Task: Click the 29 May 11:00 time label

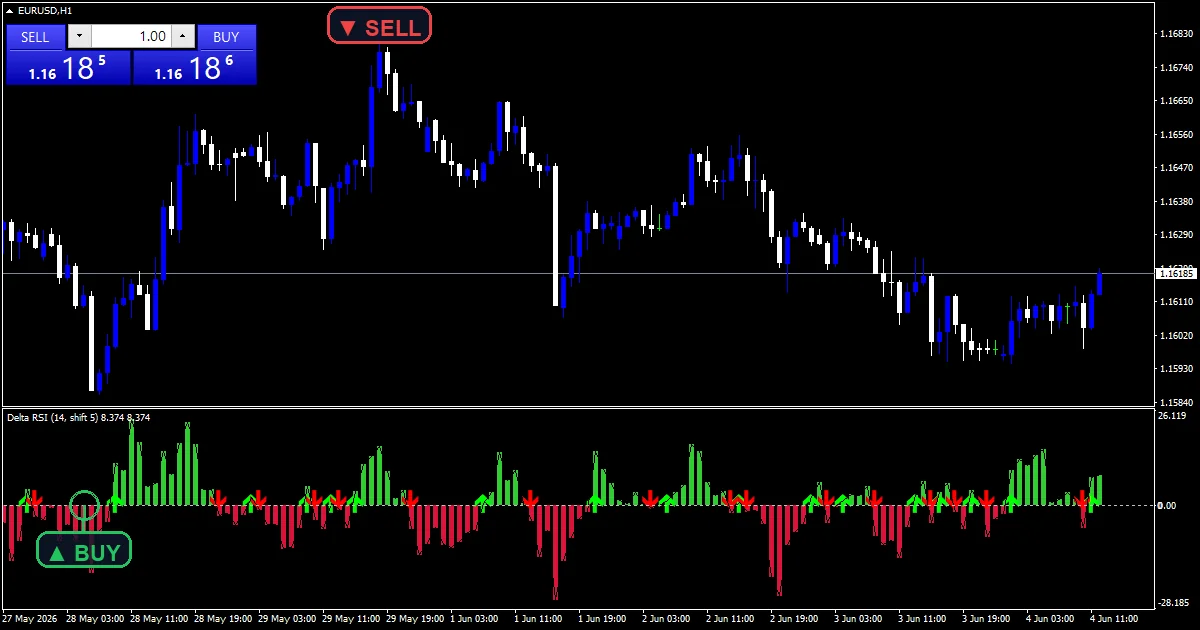Action: pos(352,618)
